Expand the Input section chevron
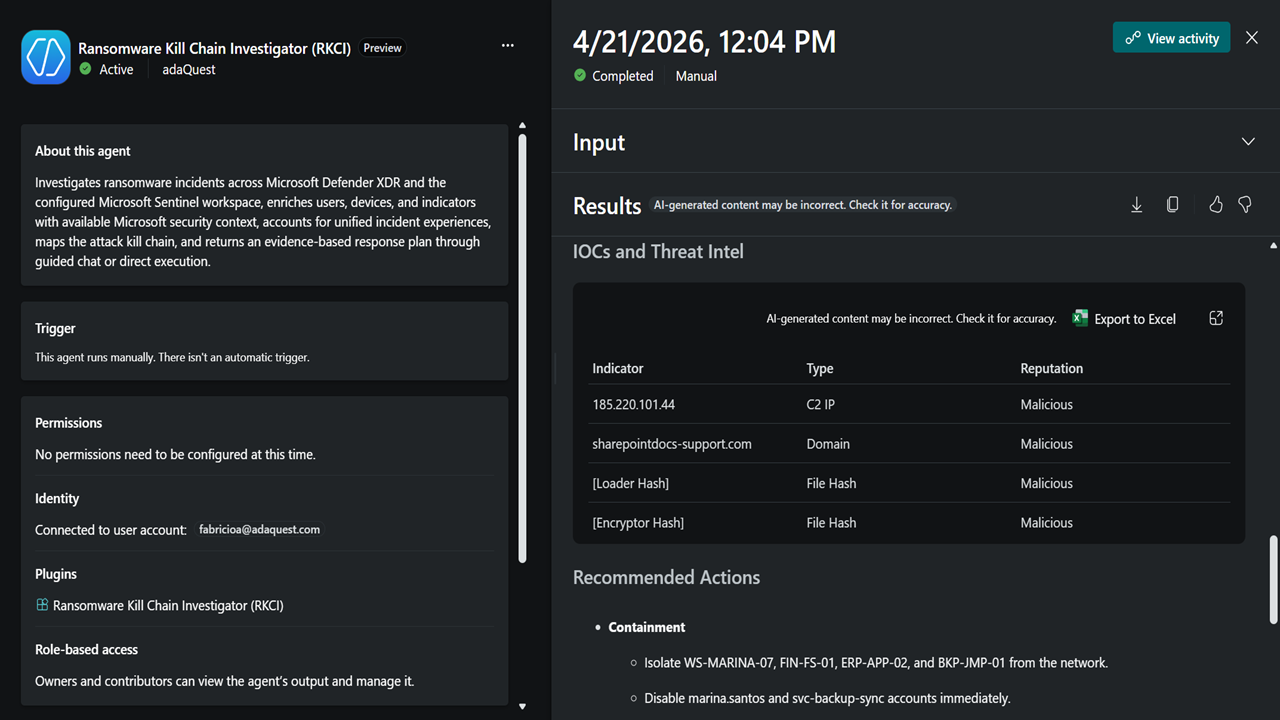This screenshot has width=1280, height=720. (1248, 142)
